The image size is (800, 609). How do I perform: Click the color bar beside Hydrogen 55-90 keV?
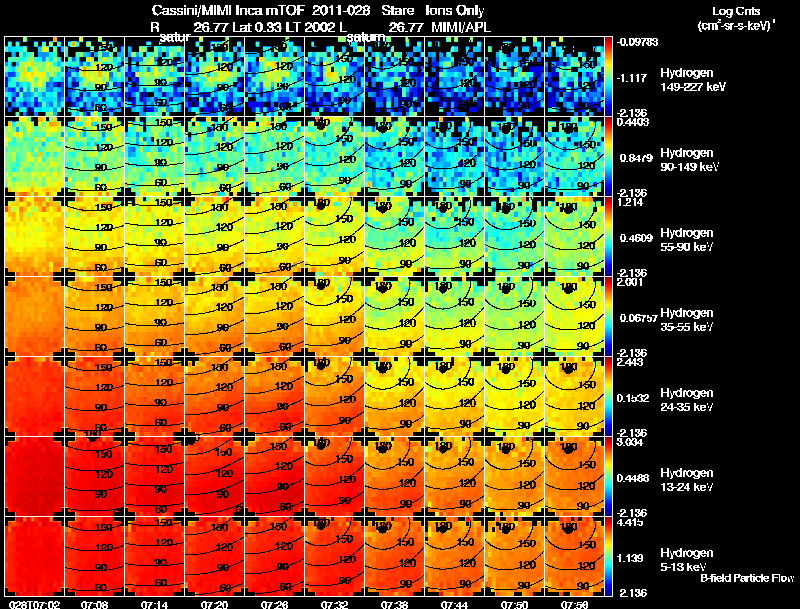coord(608,236)
